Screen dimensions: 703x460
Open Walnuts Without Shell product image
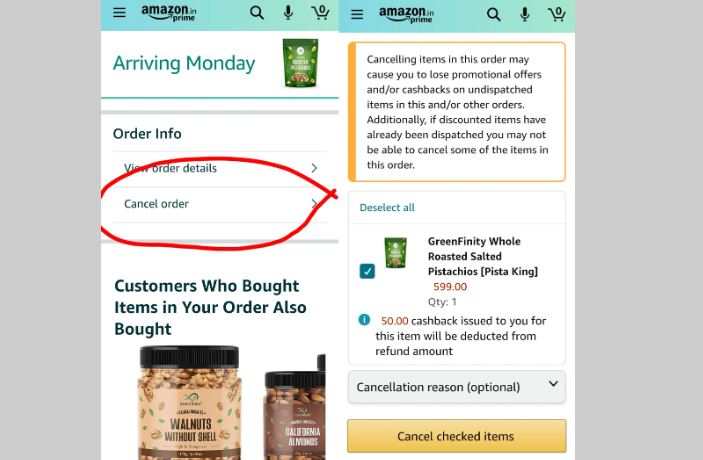click(x=189, y=403)
